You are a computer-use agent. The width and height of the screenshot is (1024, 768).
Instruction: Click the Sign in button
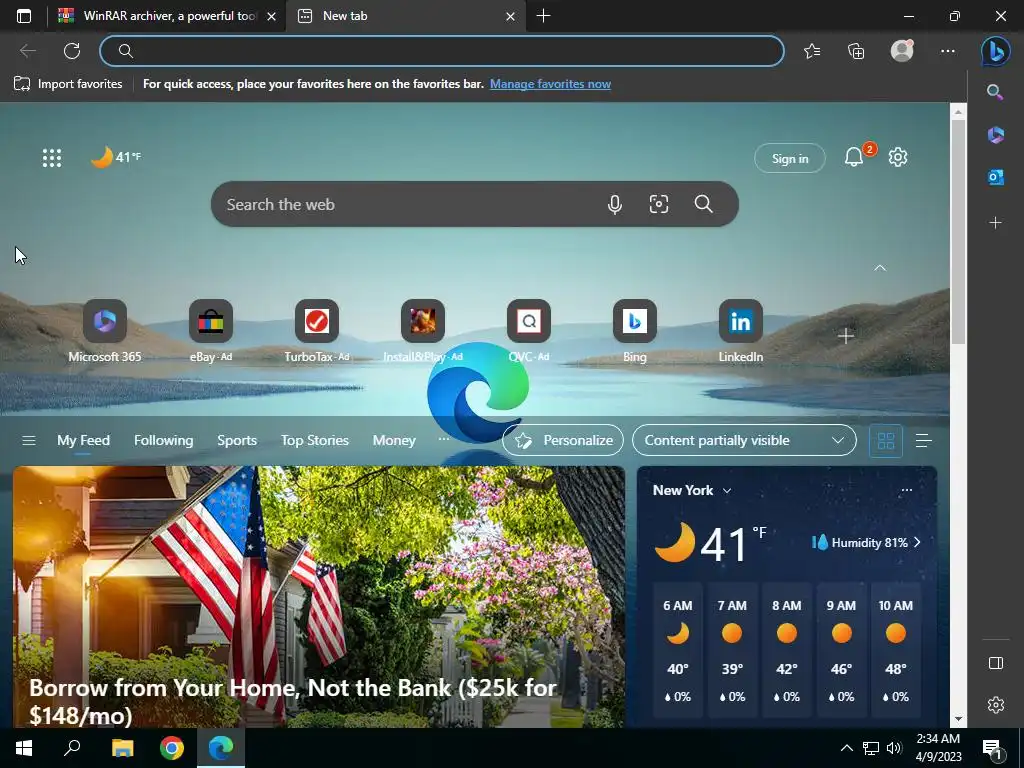click(790, 158)
